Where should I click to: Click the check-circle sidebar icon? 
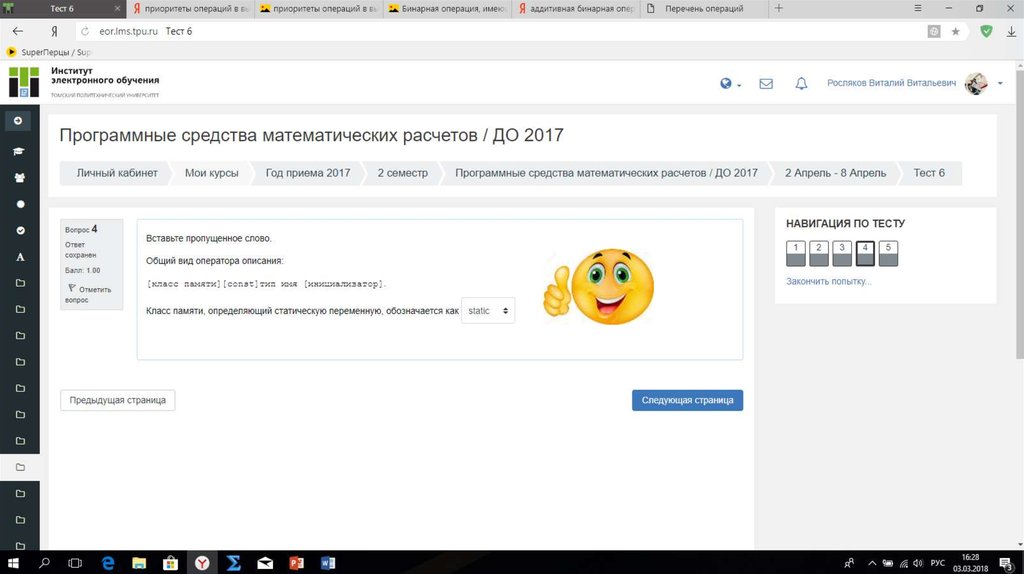coord(20,231)
